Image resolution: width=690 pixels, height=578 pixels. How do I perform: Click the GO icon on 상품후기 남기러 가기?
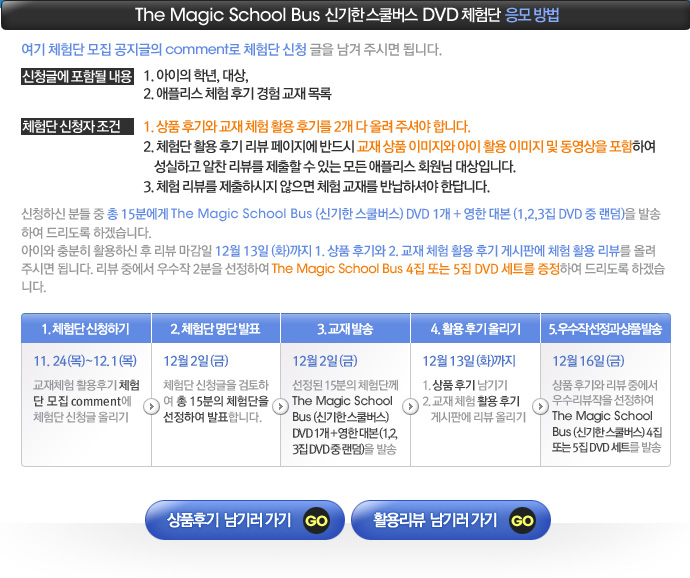click(316, 520)
